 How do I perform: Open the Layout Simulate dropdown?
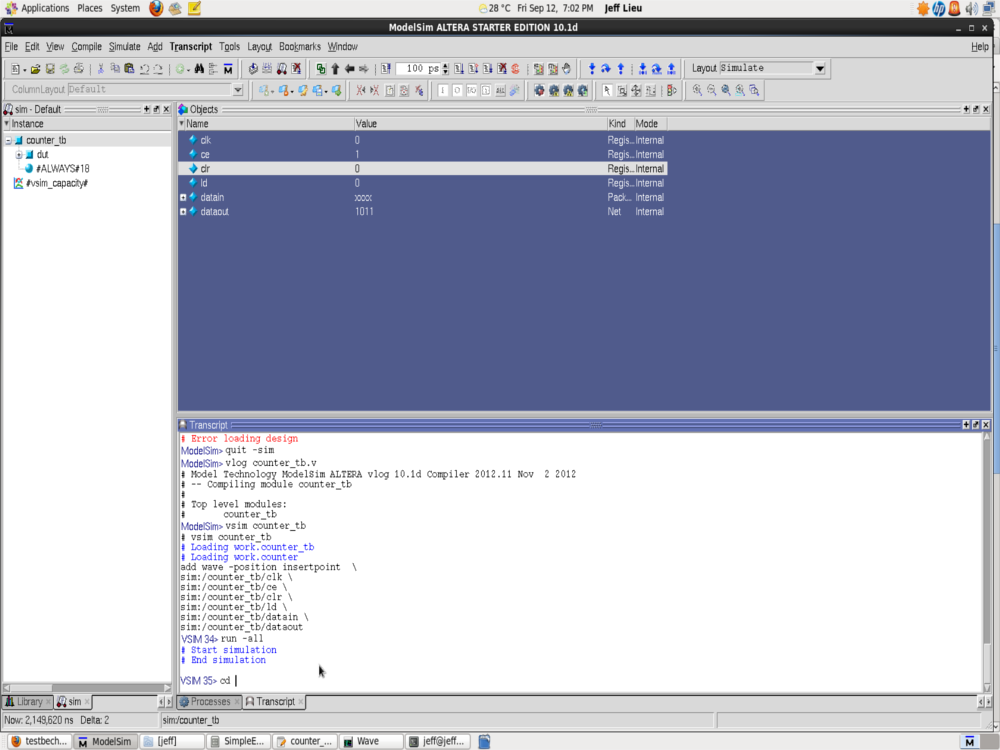point(820,68)
